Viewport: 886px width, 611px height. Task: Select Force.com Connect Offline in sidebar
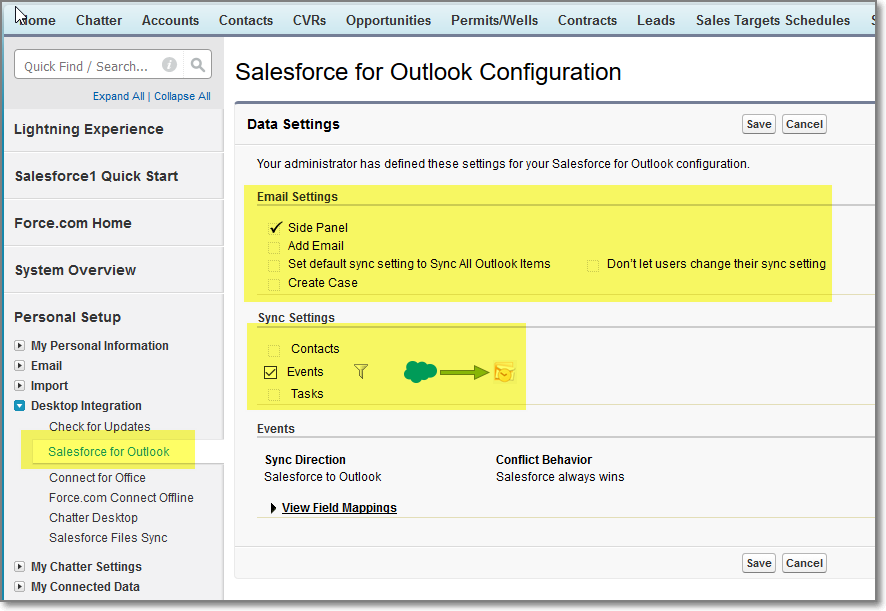[x=121, y=497]
